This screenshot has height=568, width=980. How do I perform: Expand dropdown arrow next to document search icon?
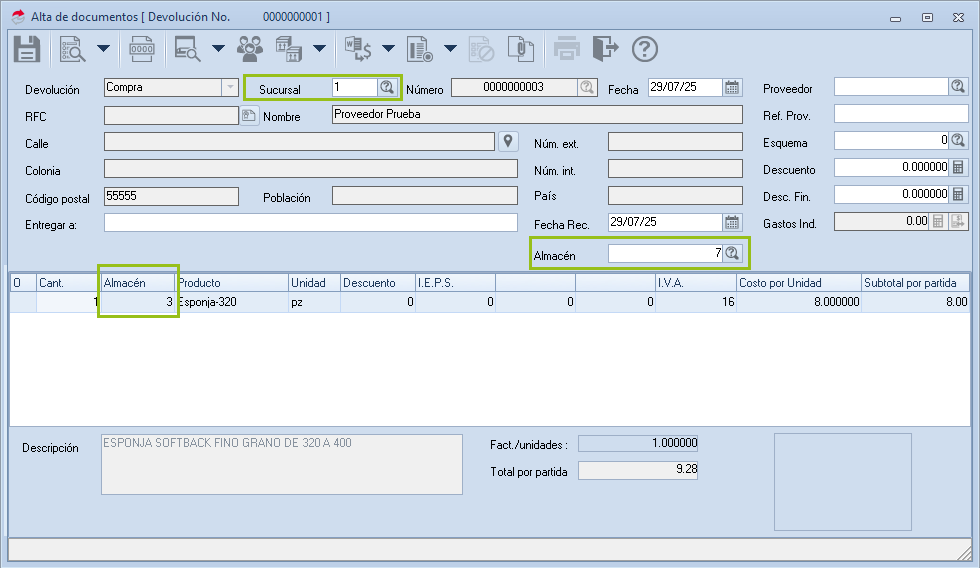103,48
